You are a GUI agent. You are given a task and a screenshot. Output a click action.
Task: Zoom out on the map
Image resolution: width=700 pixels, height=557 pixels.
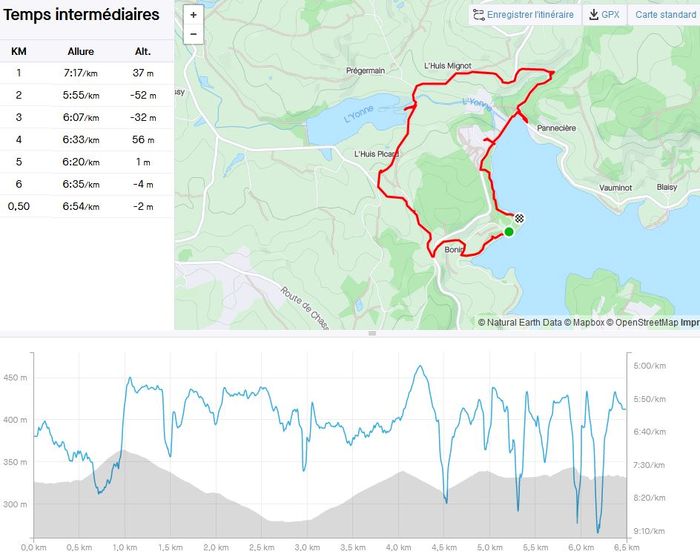point(193,34)
